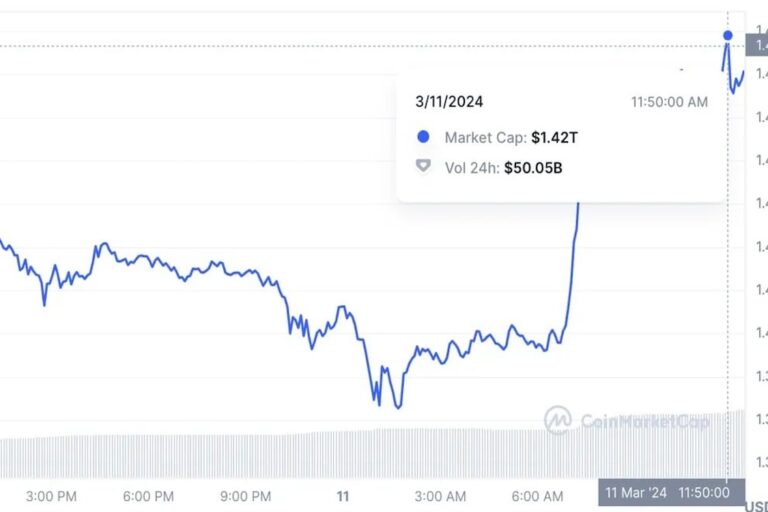Screen dimensions: 768x512
Task: Click the $1.42T market cap value
Action: coord(555,137)
